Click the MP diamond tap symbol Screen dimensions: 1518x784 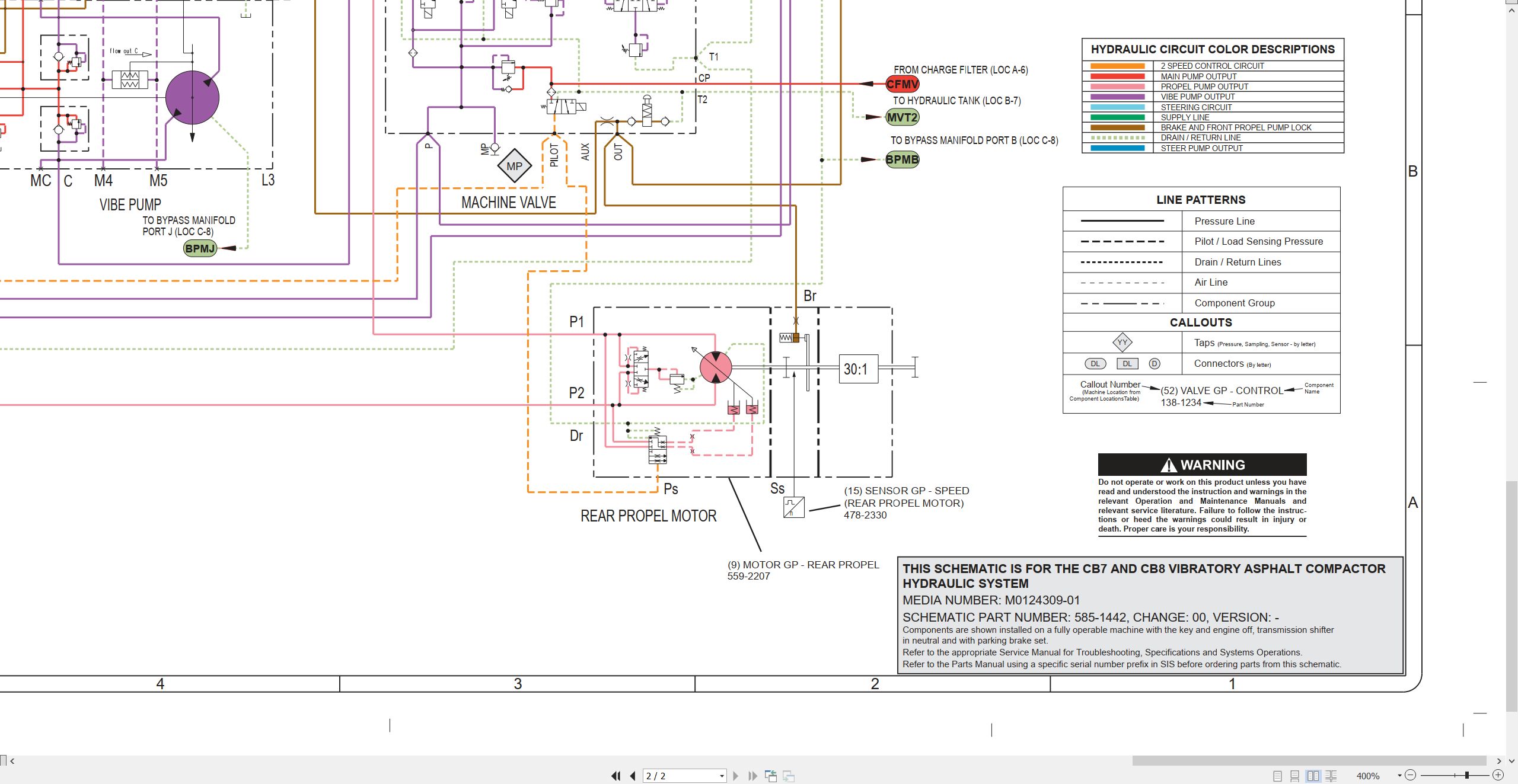[514, 167]
